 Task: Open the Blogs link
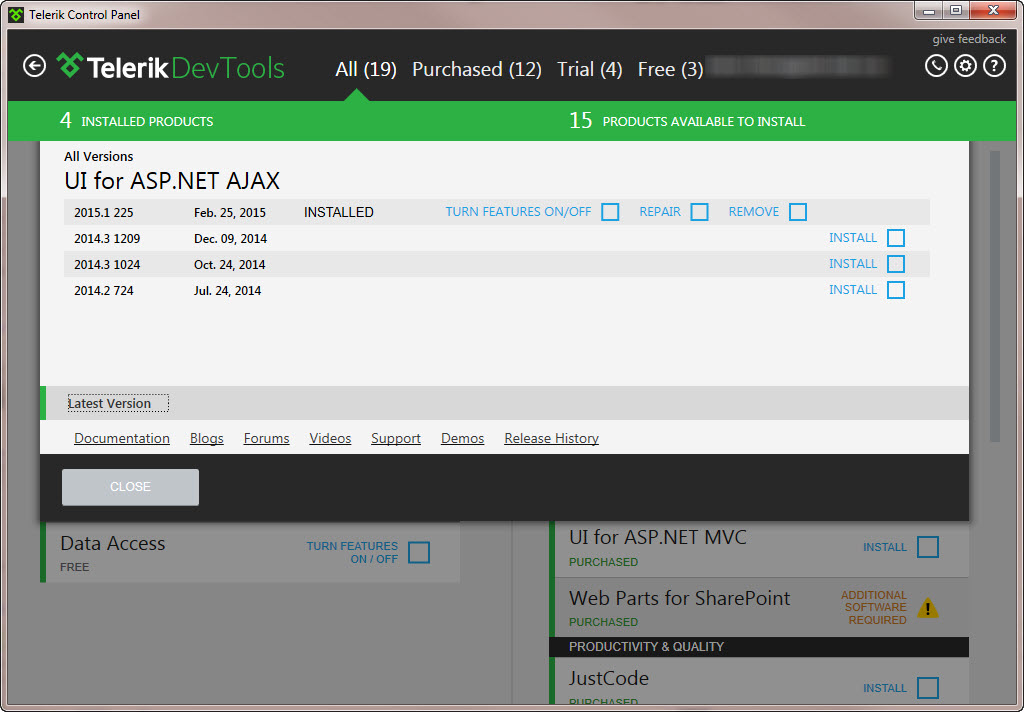(206, 438)
